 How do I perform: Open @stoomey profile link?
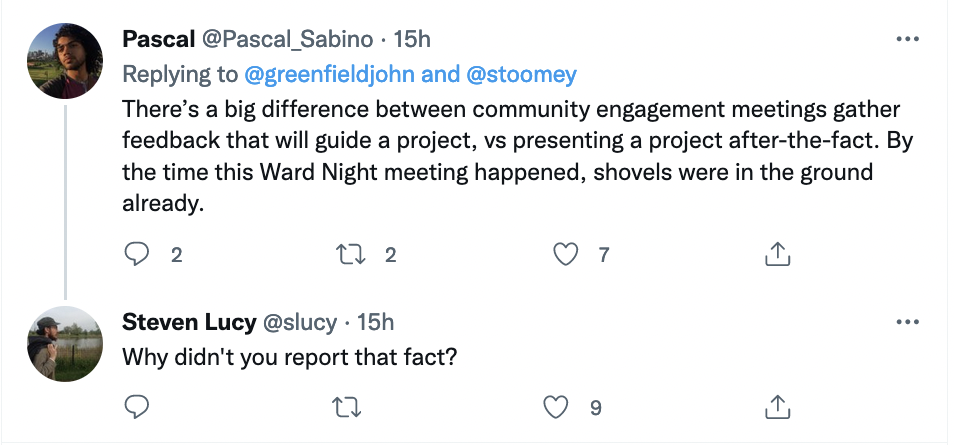[523, 73]
